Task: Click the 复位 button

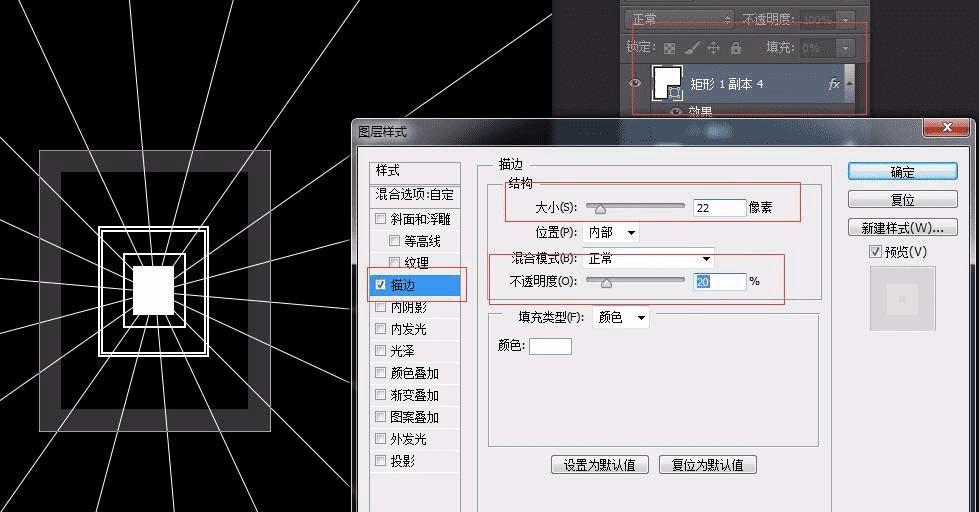Action: click(902, 200)
